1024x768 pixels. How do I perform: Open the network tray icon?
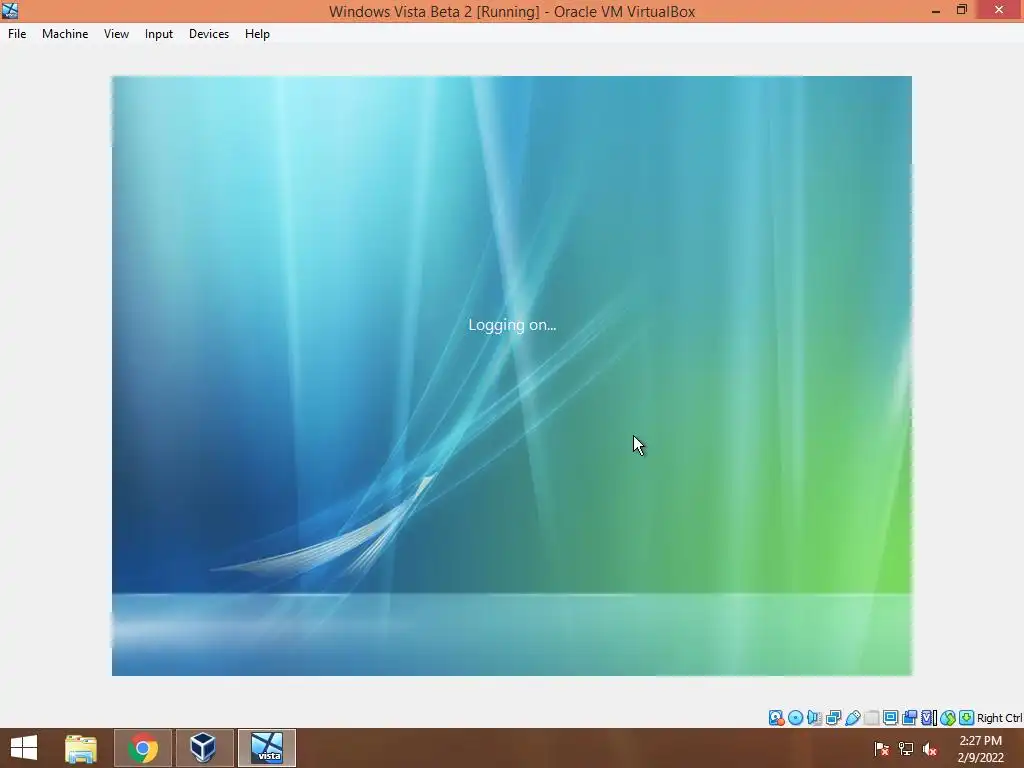coord(905,749)
